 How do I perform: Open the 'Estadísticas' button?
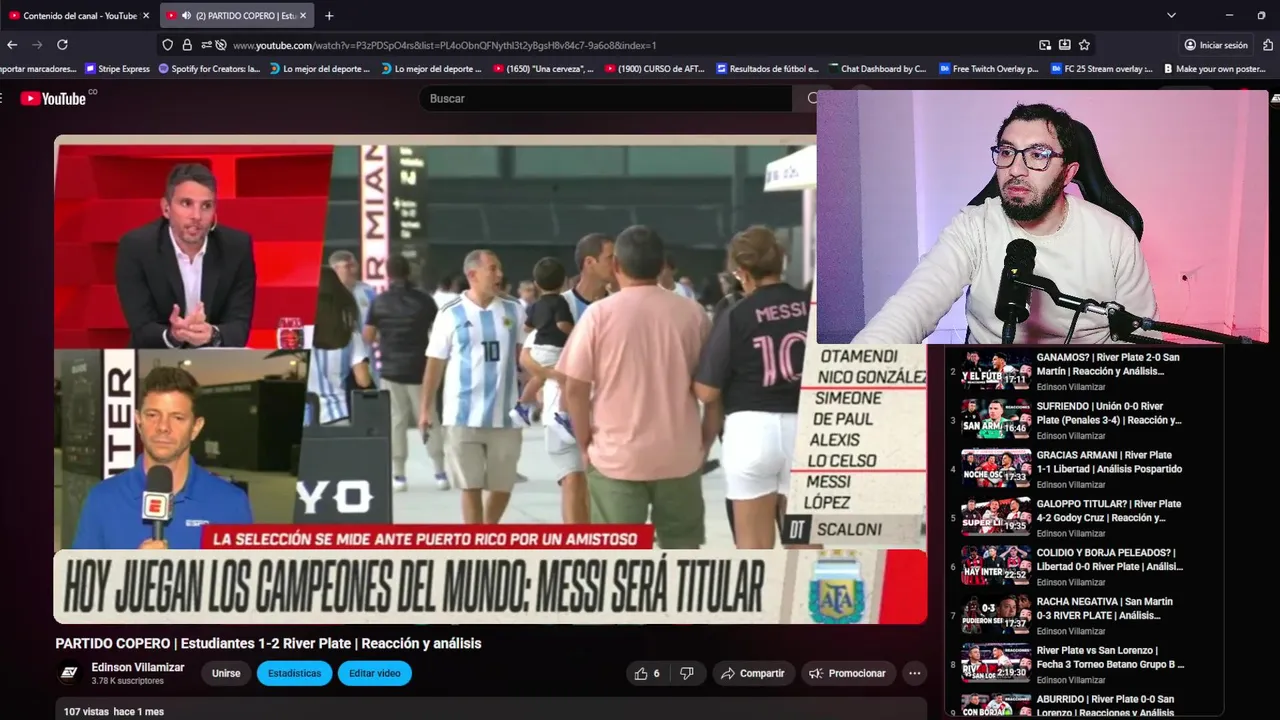(x=294, y=673)
